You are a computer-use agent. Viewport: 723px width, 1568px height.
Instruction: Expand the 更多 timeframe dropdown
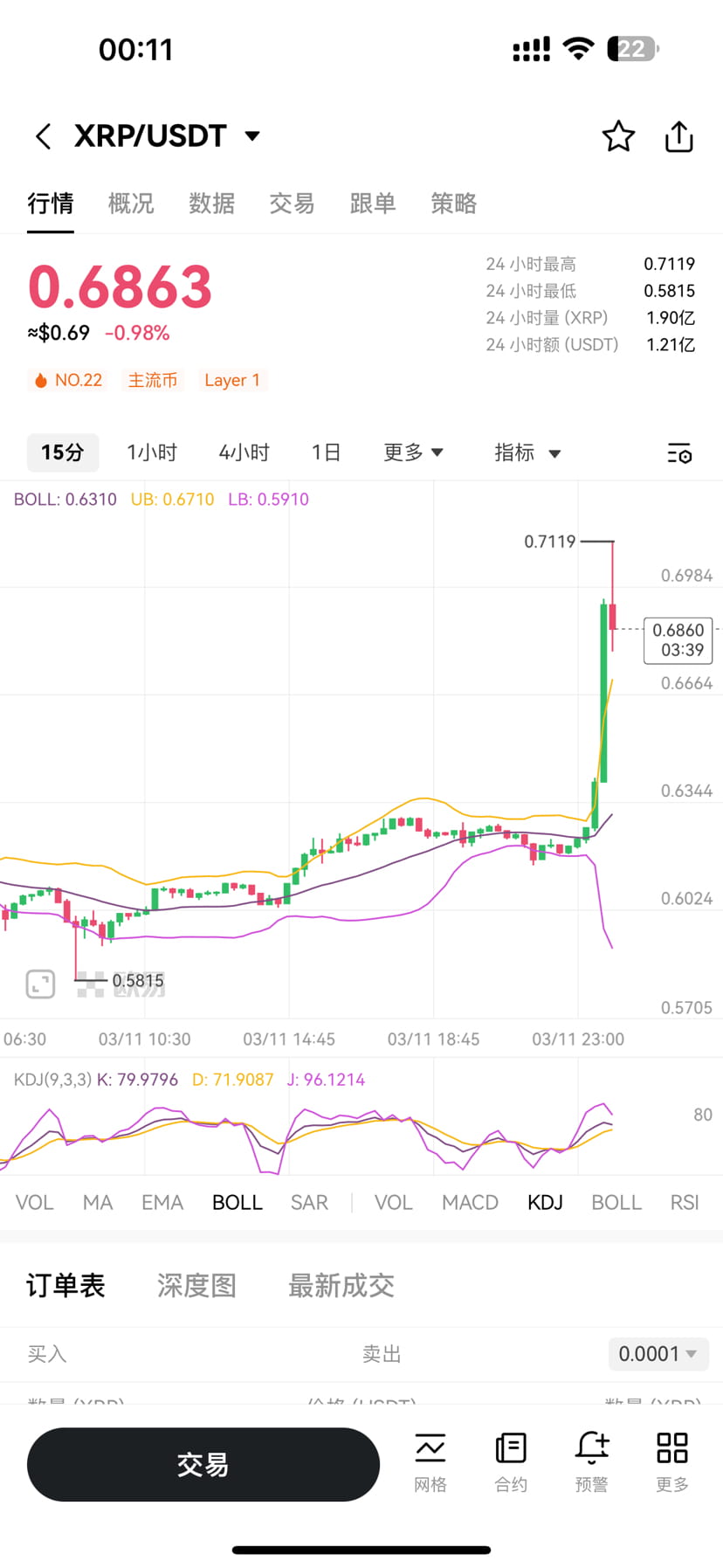tap(414, 452)
